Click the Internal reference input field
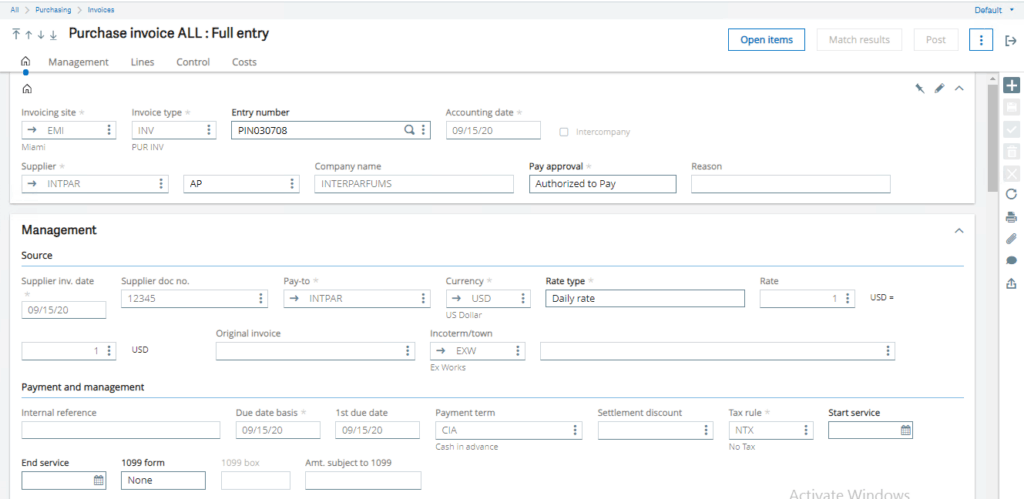Viewport: 1024px width, 499px height. (x=120, y=430)
